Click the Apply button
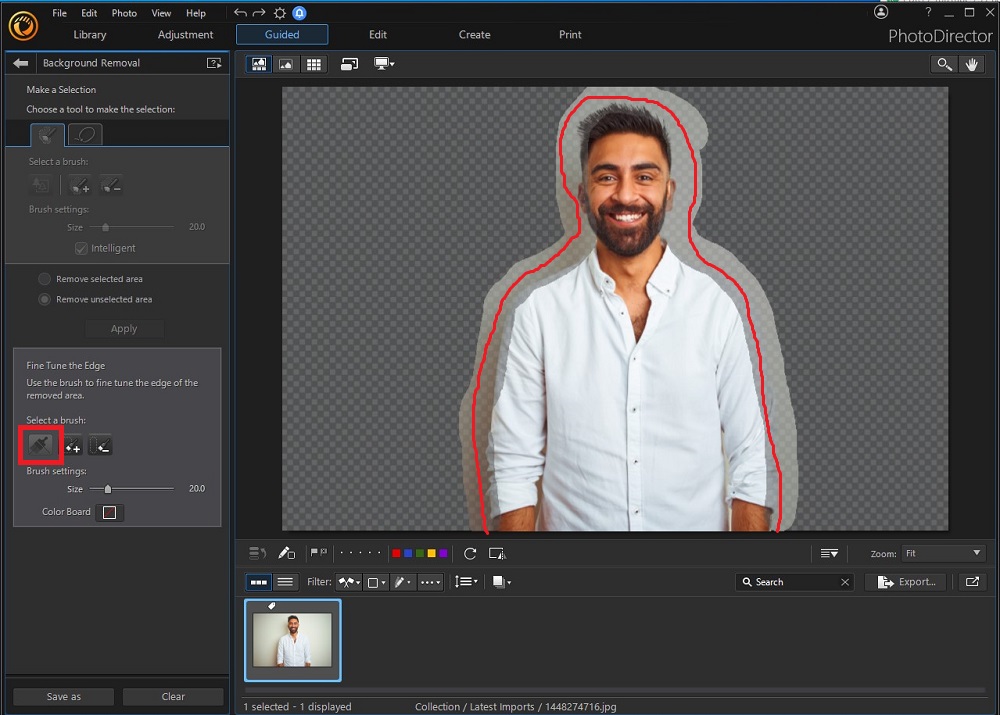The height and width of the screenshot is (715, 1000). coord(124,328)
